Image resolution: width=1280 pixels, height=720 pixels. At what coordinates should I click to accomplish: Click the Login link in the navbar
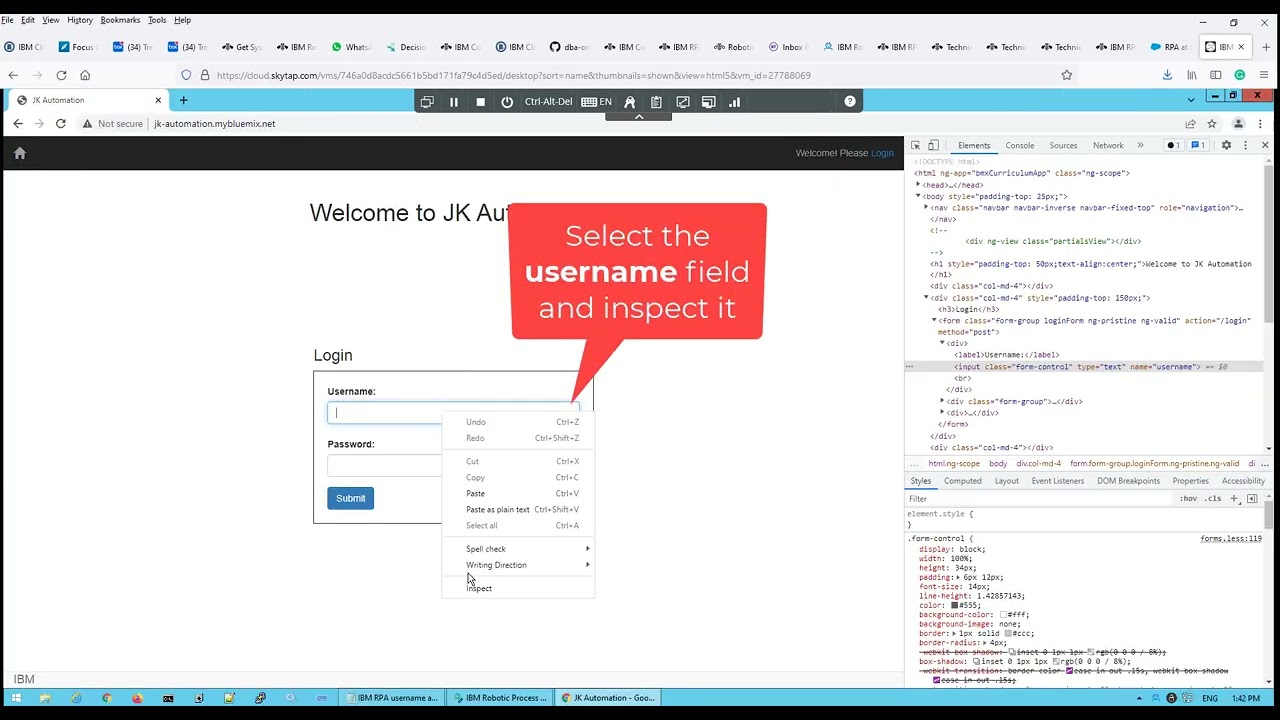pos(882,153)
